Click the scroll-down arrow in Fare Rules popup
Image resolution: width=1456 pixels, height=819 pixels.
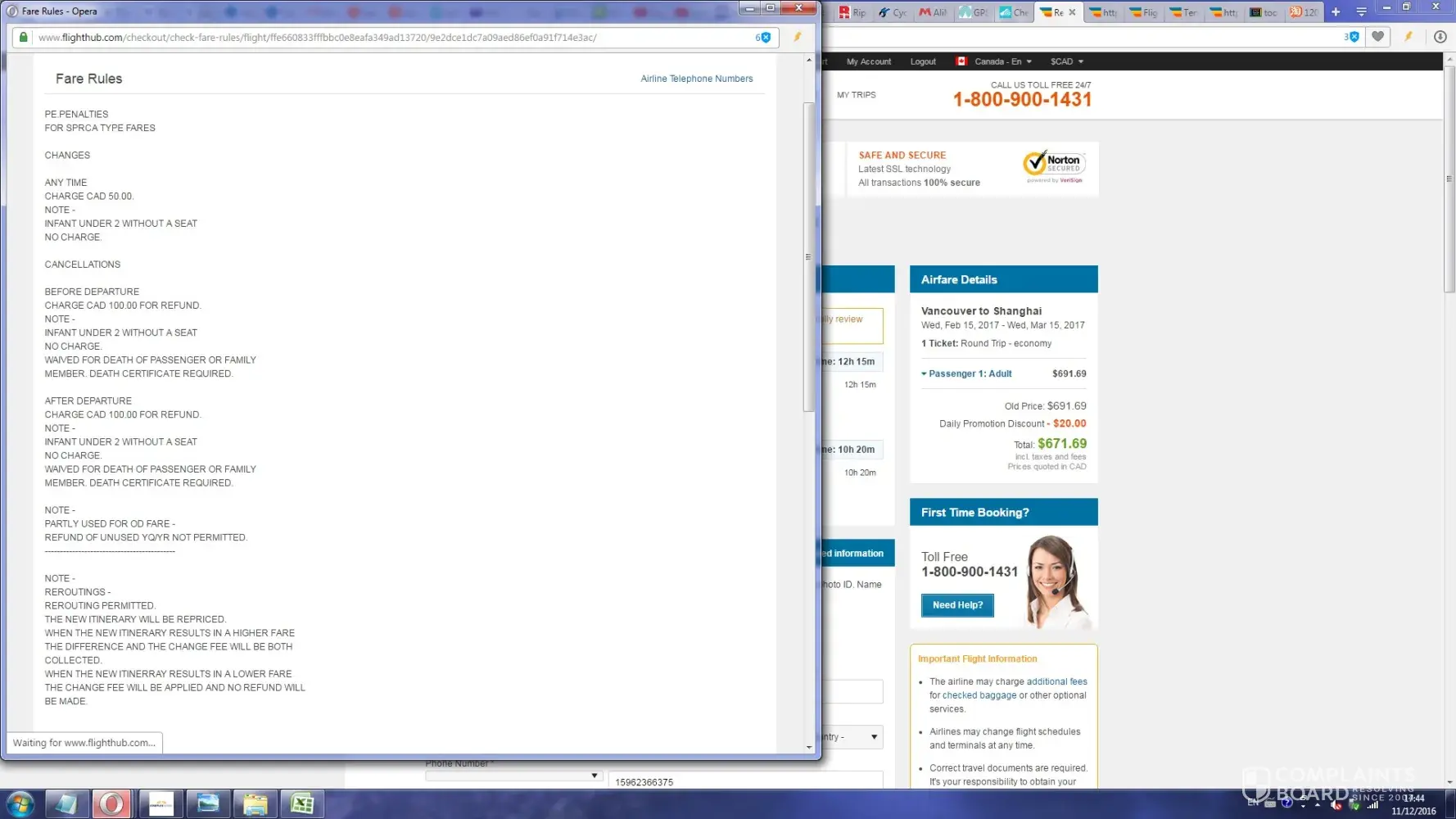pos(809,747)
